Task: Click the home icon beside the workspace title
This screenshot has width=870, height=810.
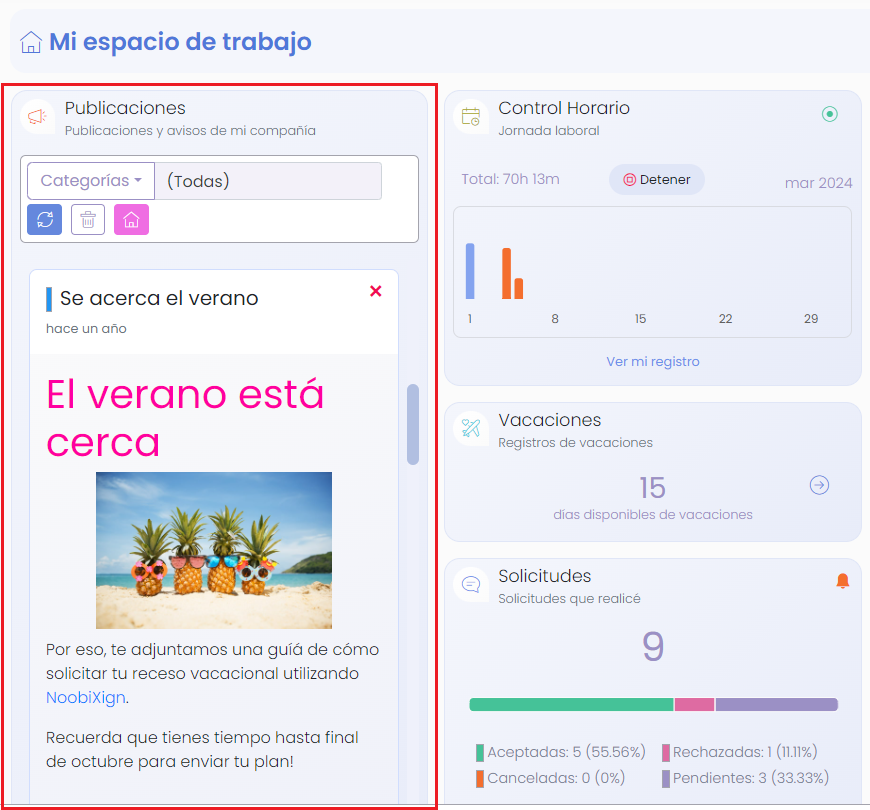Action: [x=31, y=43]
